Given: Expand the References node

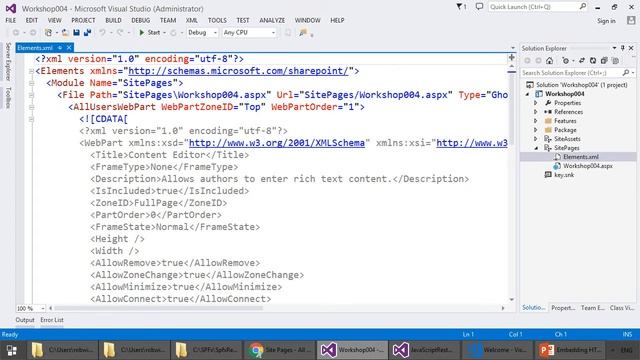Looking at the screenshot, I should click(x=536, y=112).
